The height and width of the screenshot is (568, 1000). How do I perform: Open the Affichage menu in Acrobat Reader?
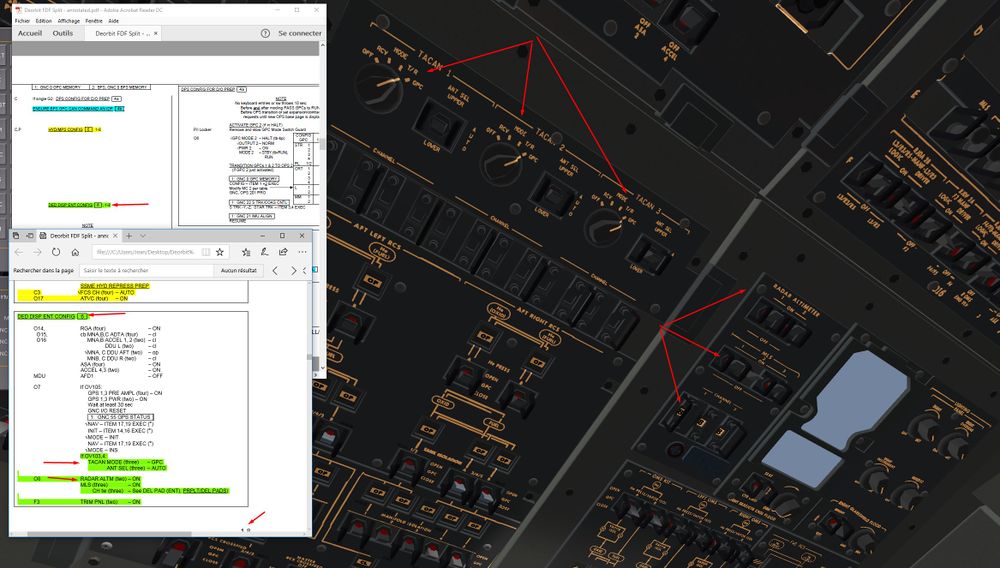coord(69,21)
